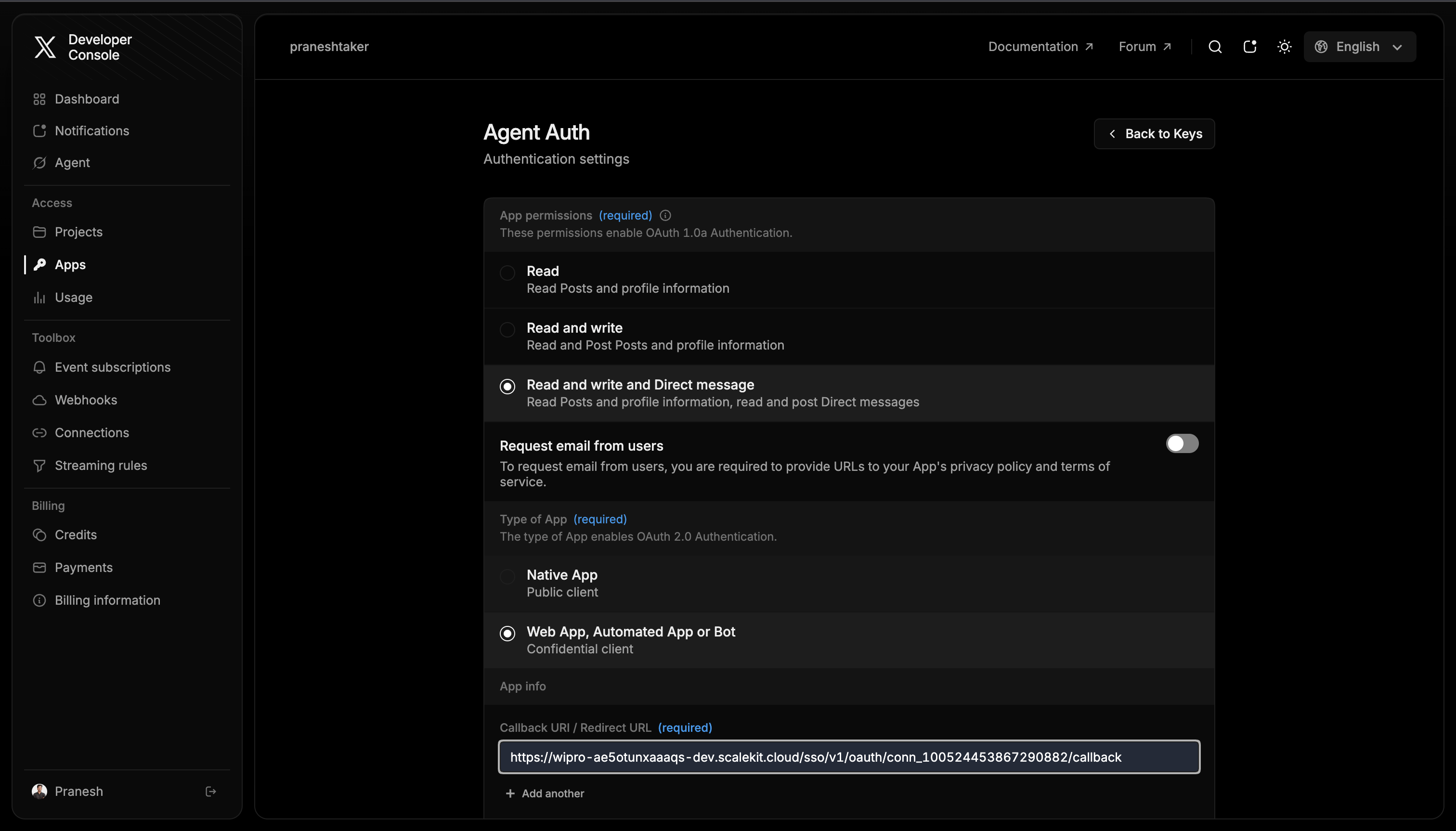The height and width of the screenshot is (831, 1456).
Task: Select Read and write and Direct message radio
Action: click(507, 387)
